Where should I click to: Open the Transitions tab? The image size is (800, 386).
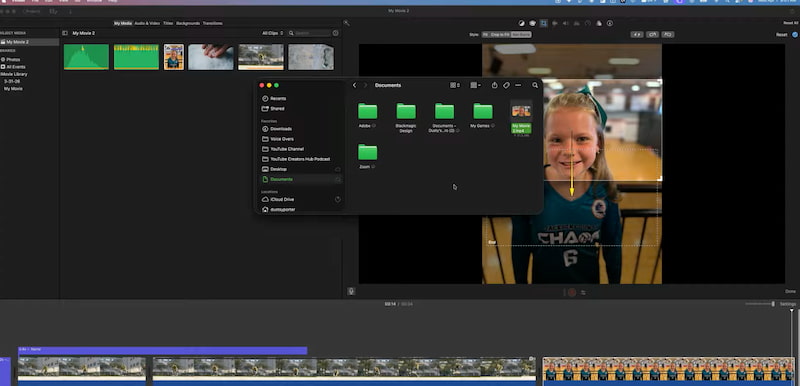tap(212, 23)
